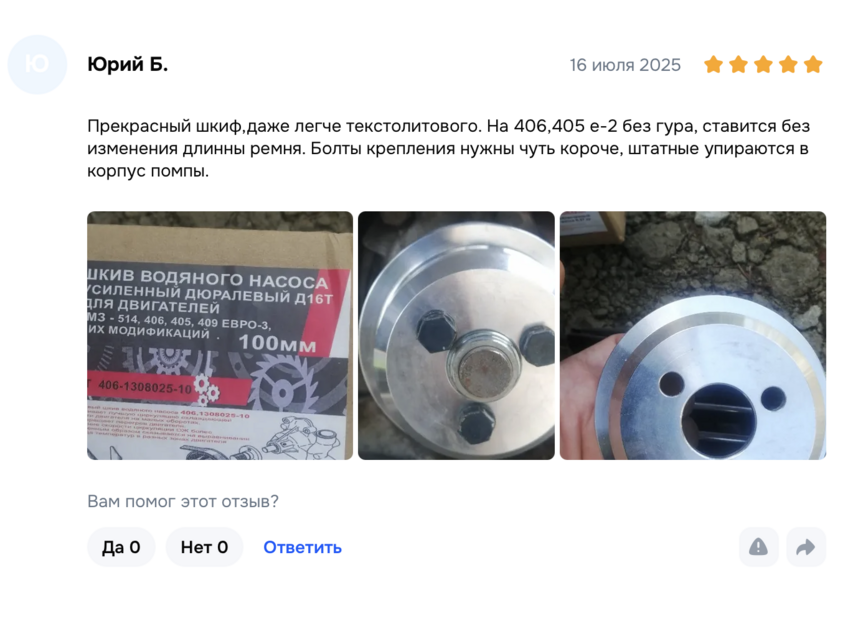Click the third rating star
This screenshot has height=624, width=858.
pyautogui.click(x=763, y=65)
